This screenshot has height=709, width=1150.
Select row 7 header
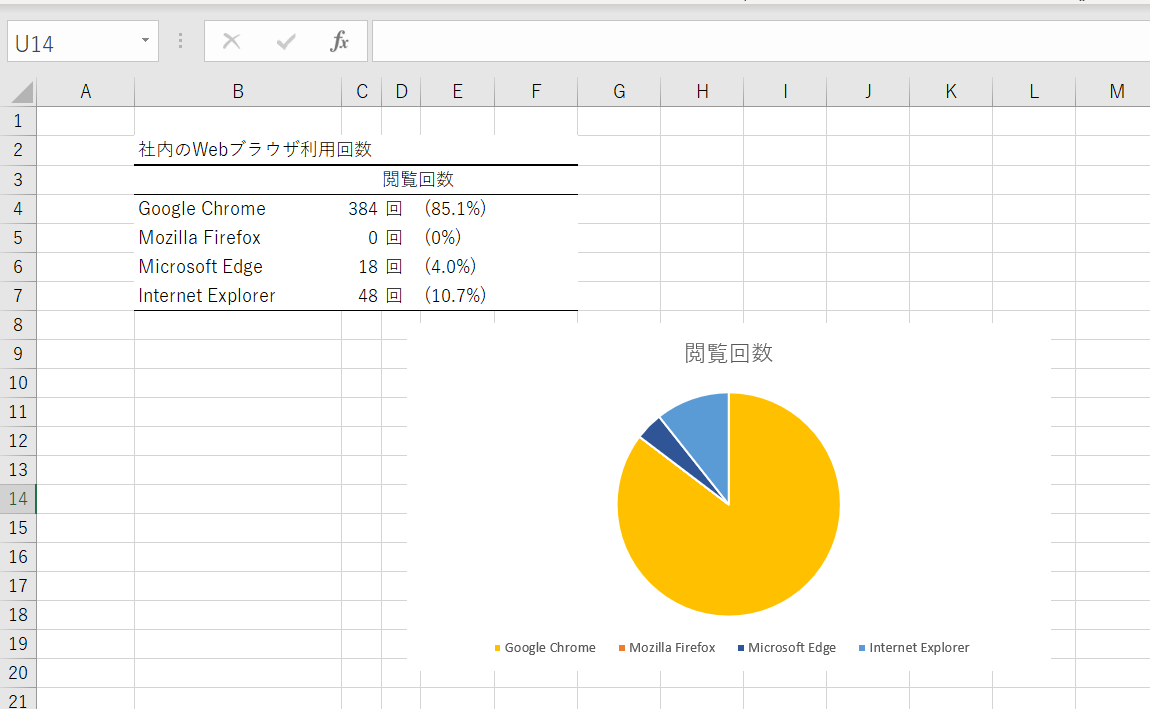[18, 295]
